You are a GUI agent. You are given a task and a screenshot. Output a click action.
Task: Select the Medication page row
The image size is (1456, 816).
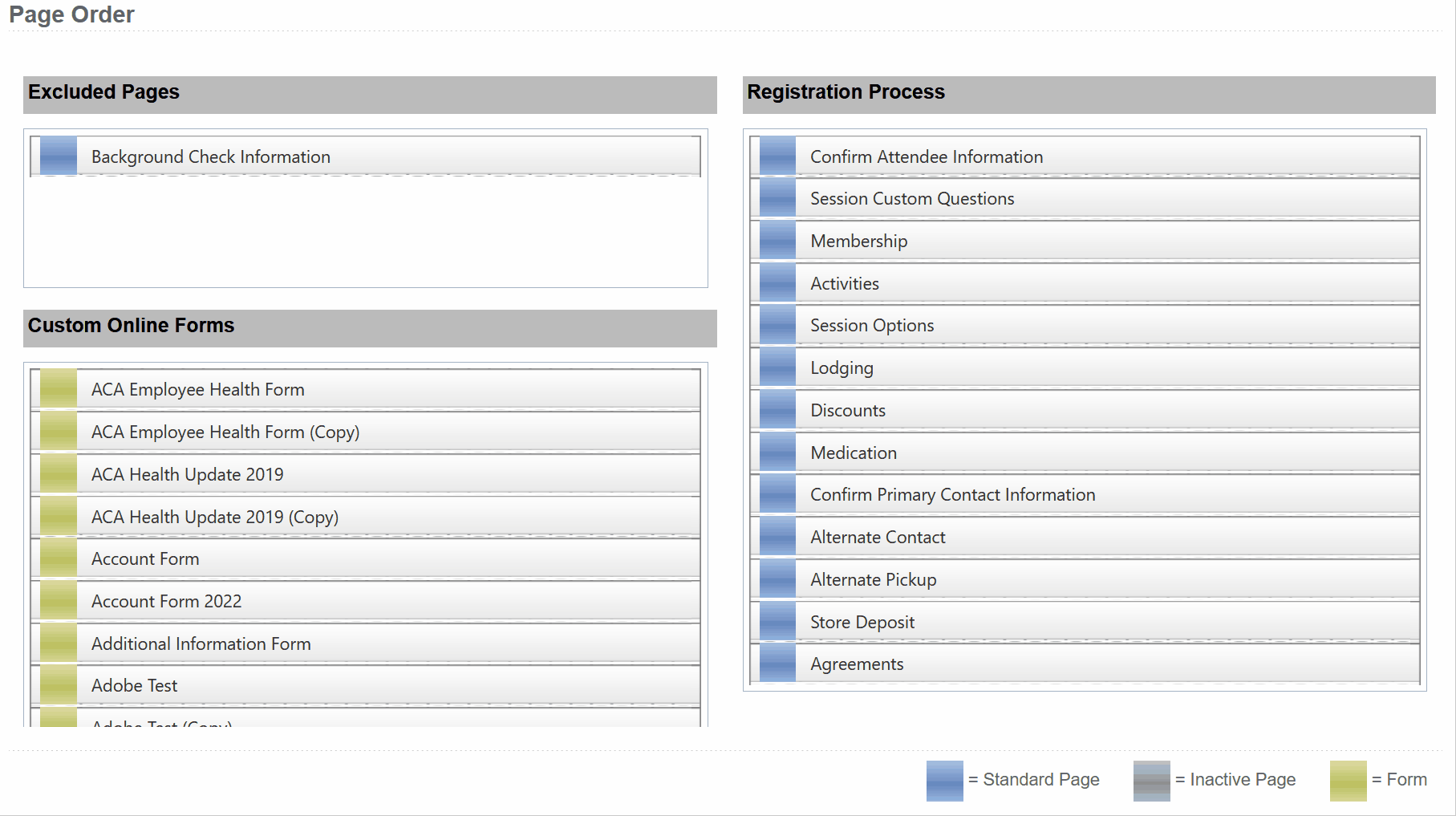853,453
